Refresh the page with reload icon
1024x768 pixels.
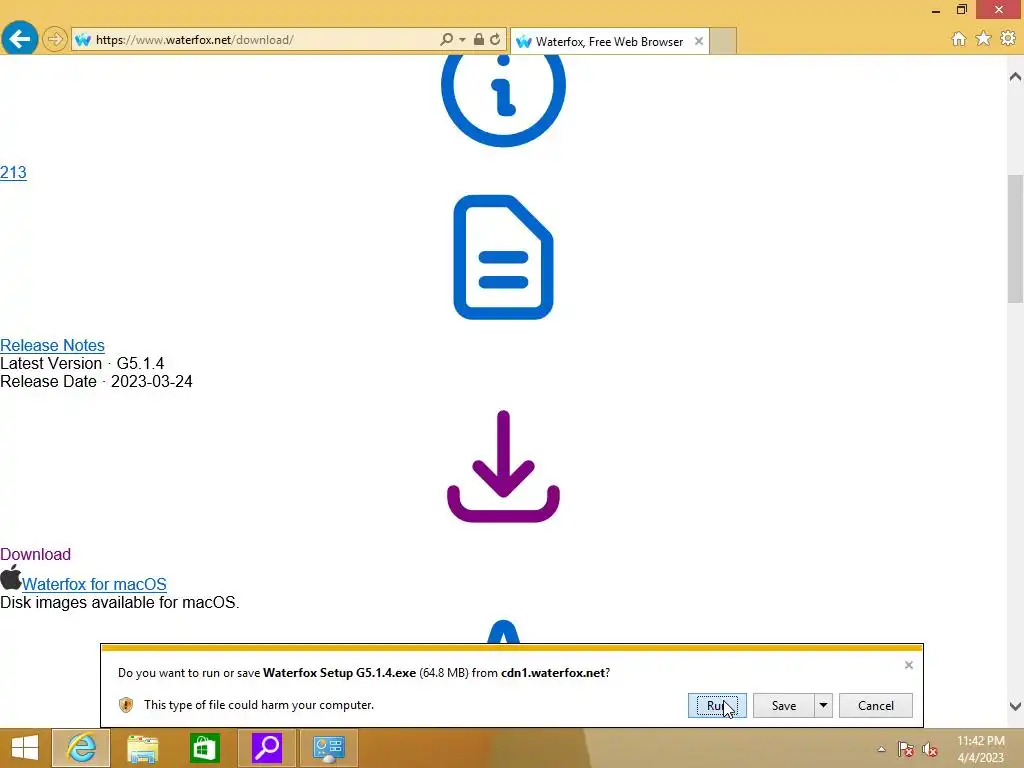495,39
